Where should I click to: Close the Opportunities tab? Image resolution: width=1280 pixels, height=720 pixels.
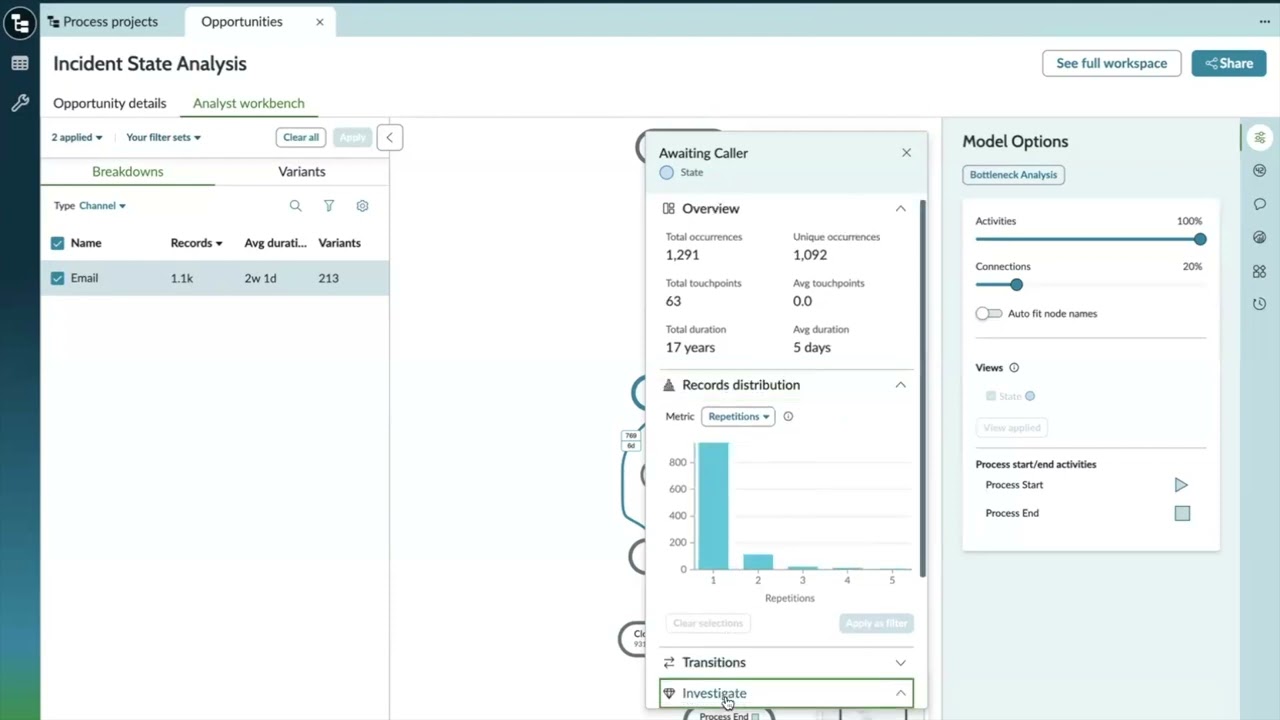pos(320,22)
